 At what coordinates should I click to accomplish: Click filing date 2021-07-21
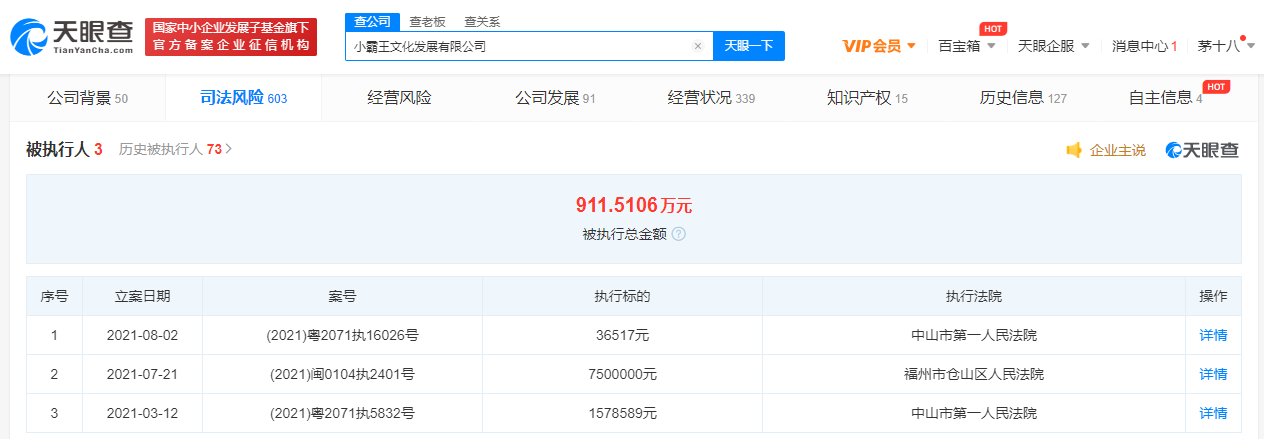click(x=142, y=374)
